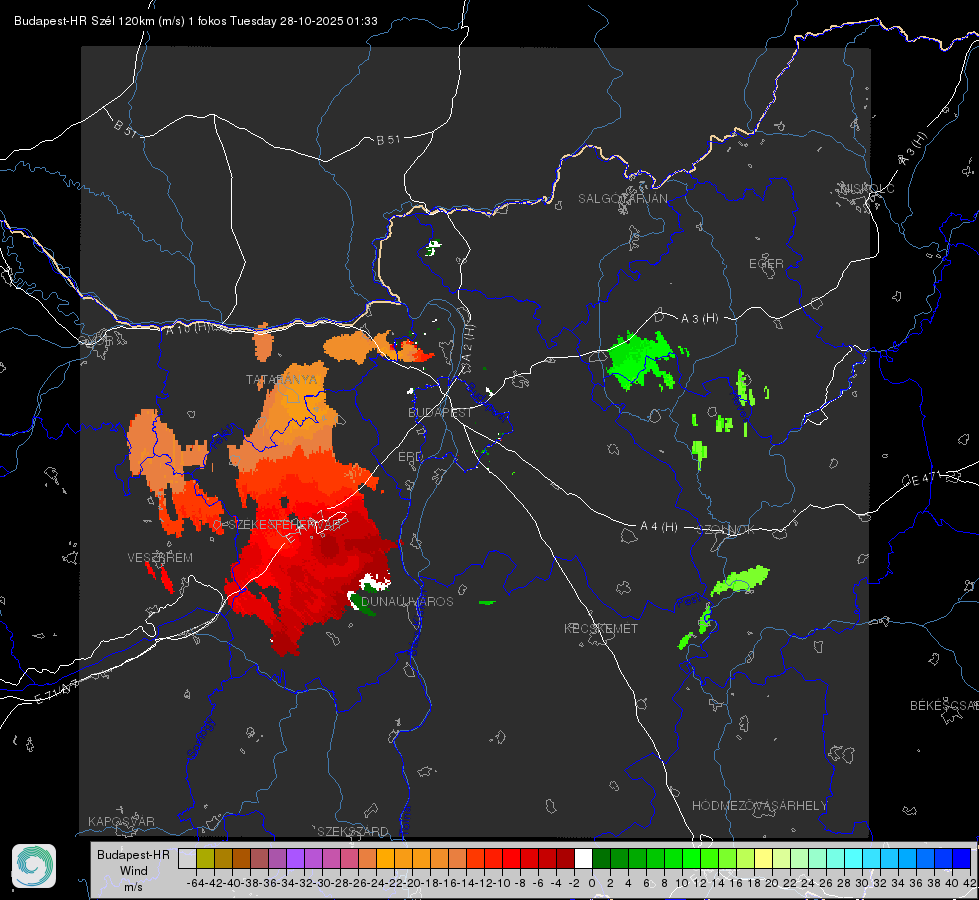This screenshot has width=979, height=900.
Task: Click the A 4 (H) road label
Action: [x=659, y=527]
